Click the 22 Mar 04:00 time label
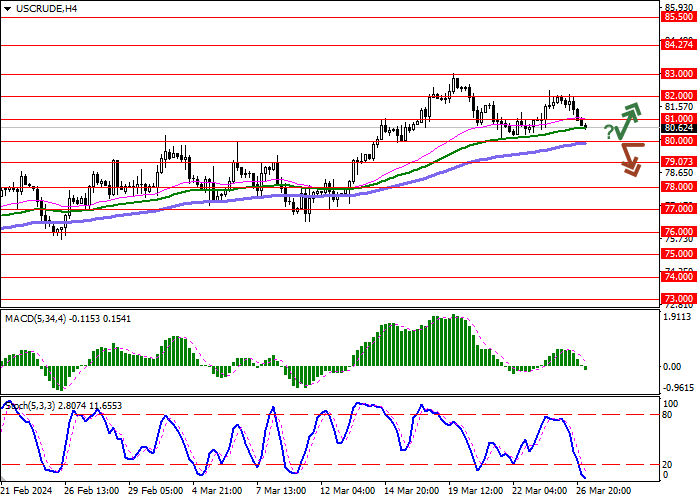Screen dimensions: 700x500 [x=540, y=491]
